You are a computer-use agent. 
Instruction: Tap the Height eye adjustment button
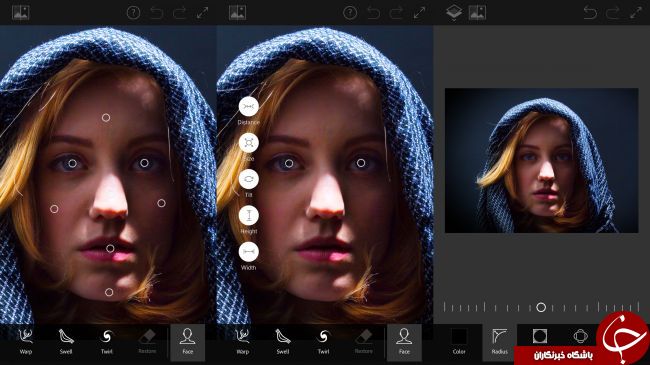click(249, 215)
